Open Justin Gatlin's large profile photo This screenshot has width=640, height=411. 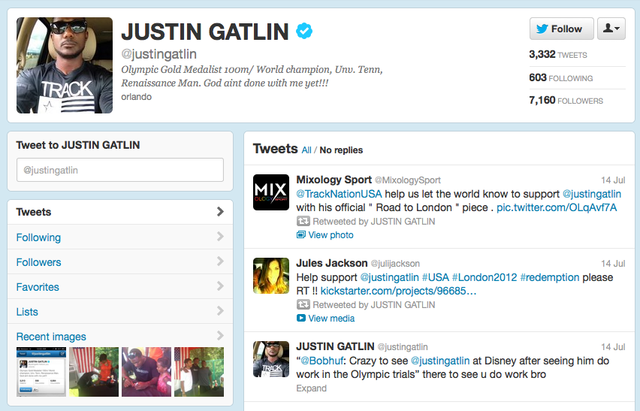coord(64,65)
